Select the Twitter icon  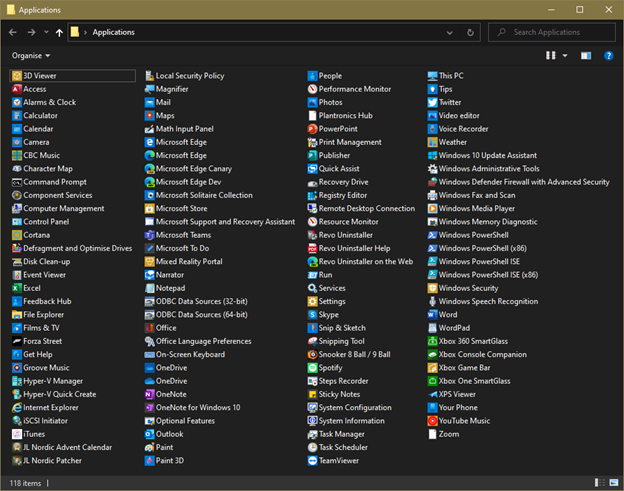click(433, 102)
